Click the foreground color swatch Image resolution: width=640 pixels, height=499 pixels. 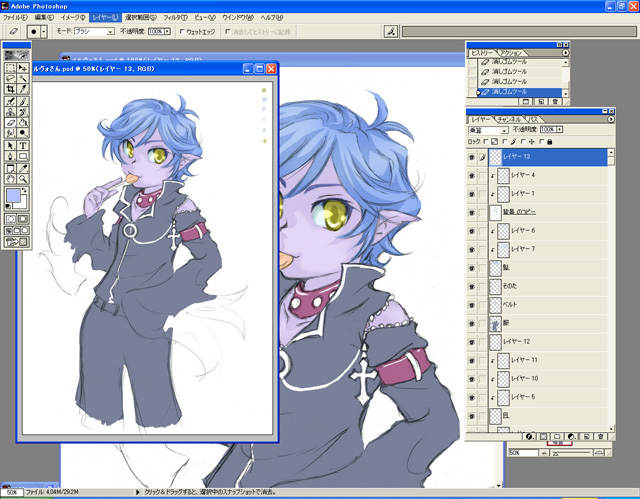pyautogui.click(x=13, y=195)
